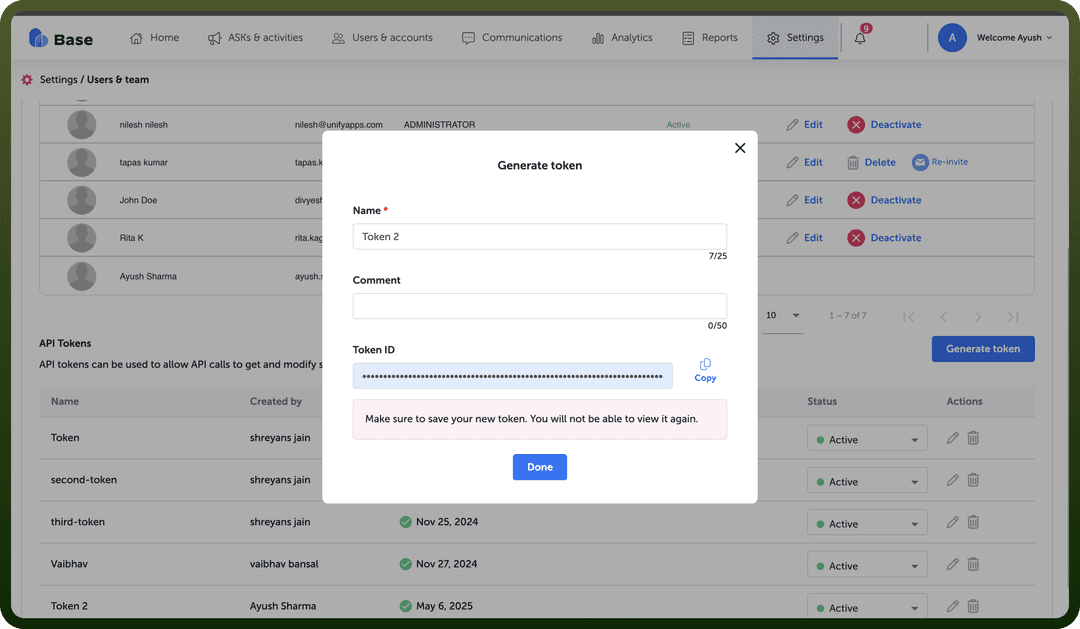Click the Base logo

61,39
